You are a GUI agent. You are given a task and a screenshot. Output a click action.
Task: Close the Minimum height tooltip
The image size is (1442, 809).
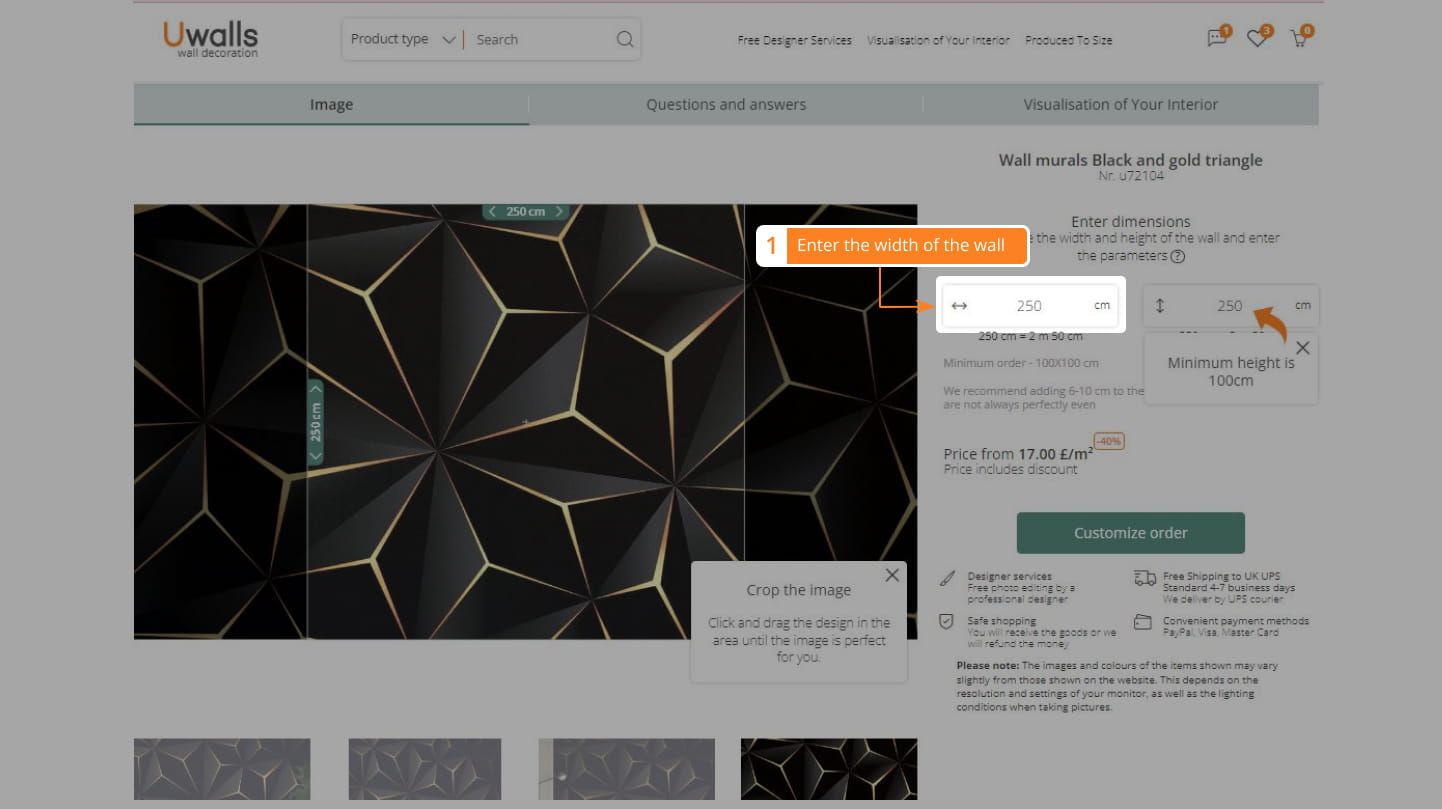(x=1302, y=348)
